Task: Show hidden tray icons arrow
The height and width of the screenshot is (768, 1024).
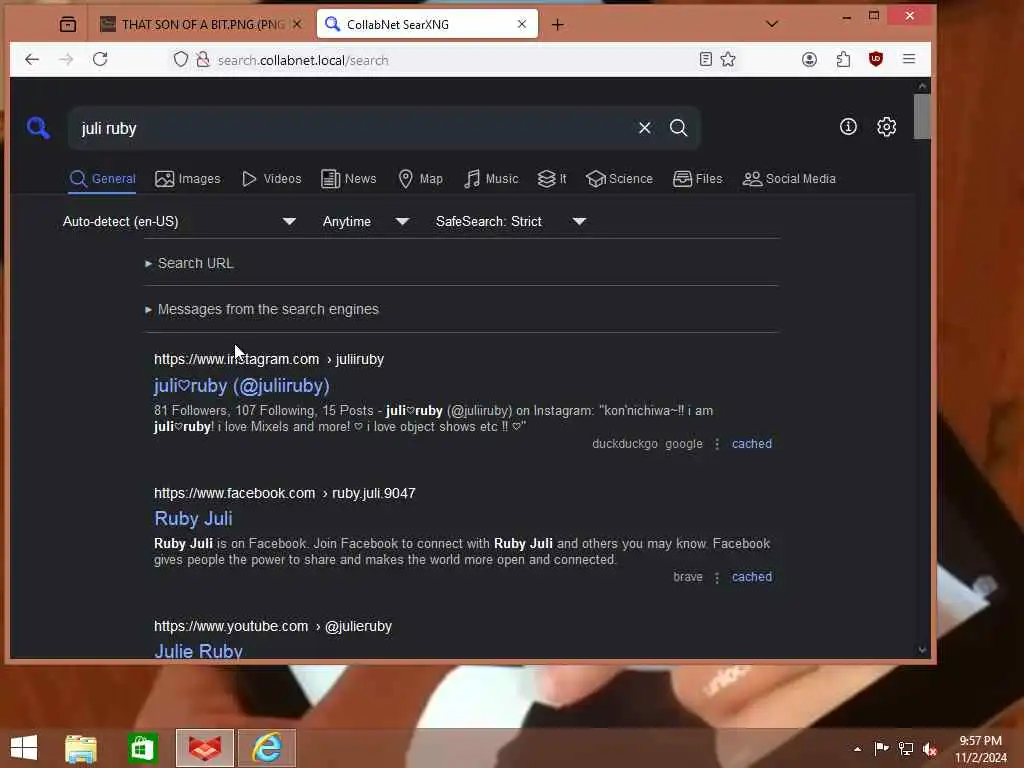Action: 857,749
